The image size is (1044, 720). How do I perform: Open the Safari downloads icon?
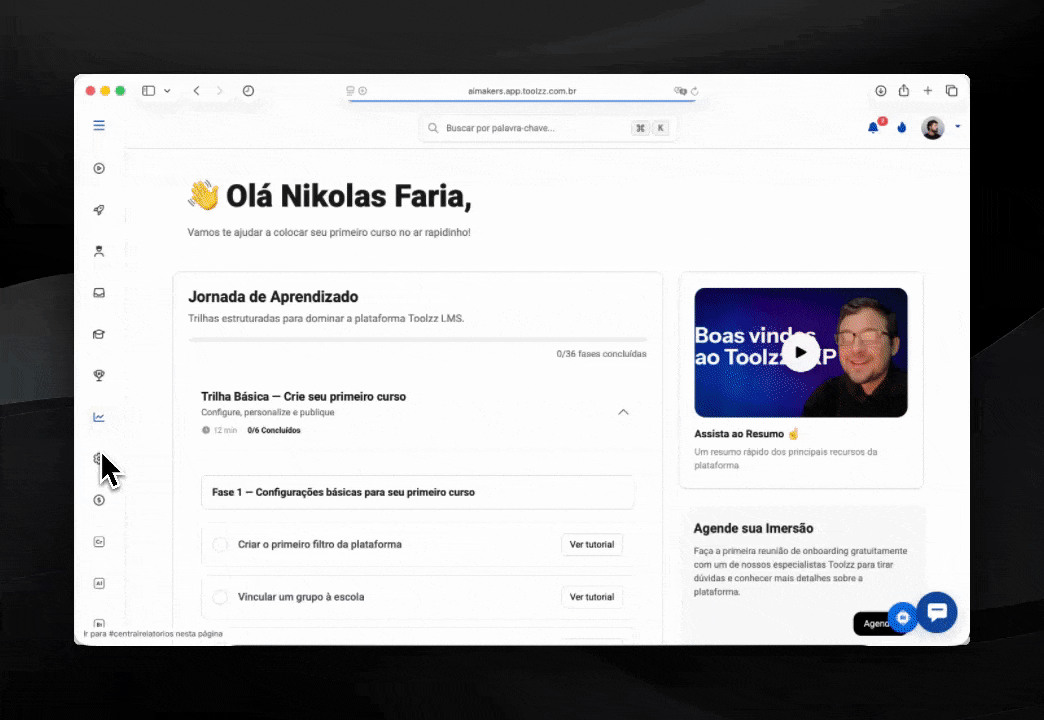pos(881,91)
